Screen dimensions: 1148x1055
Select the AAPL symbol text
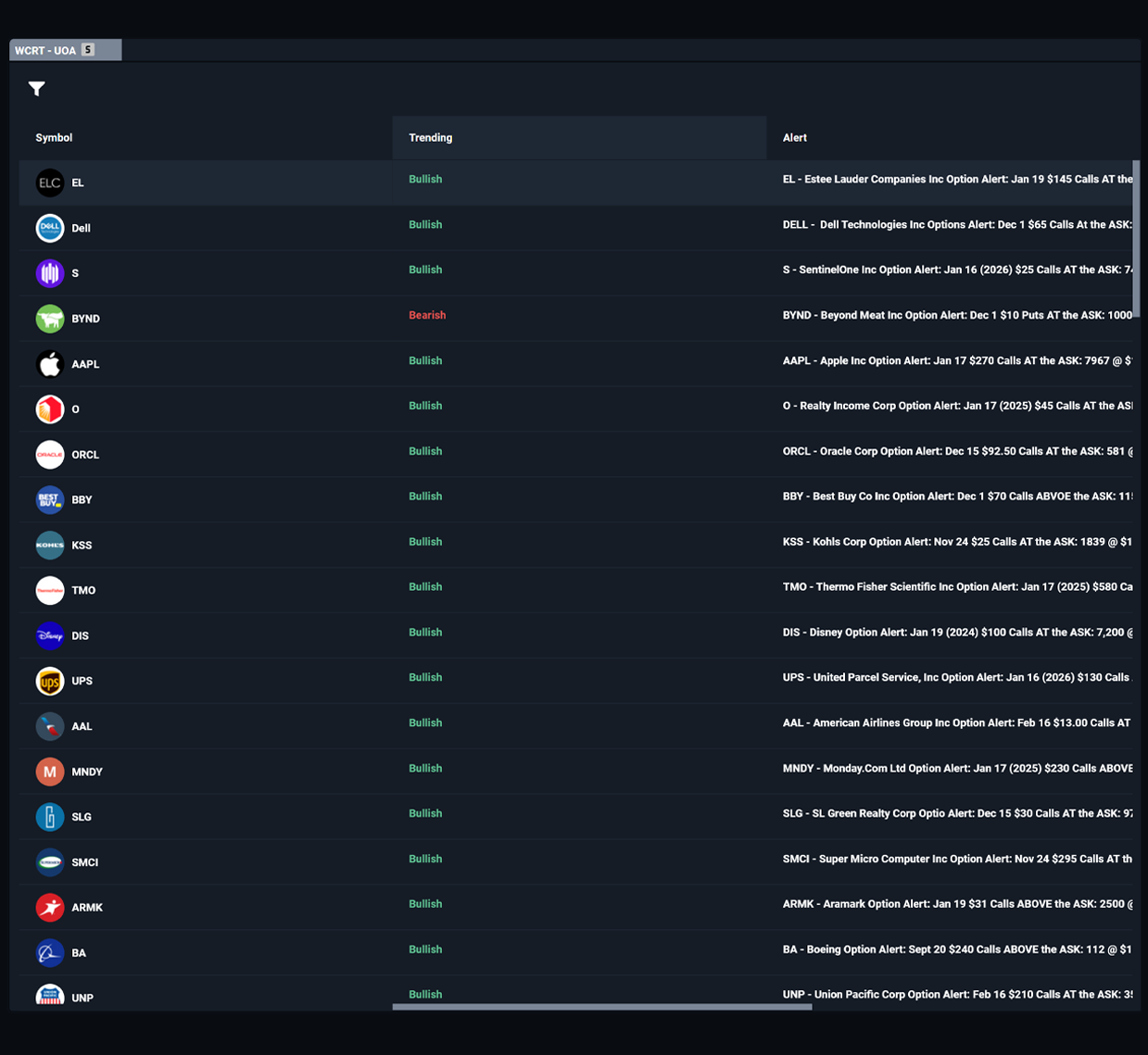tap(85, 365)
